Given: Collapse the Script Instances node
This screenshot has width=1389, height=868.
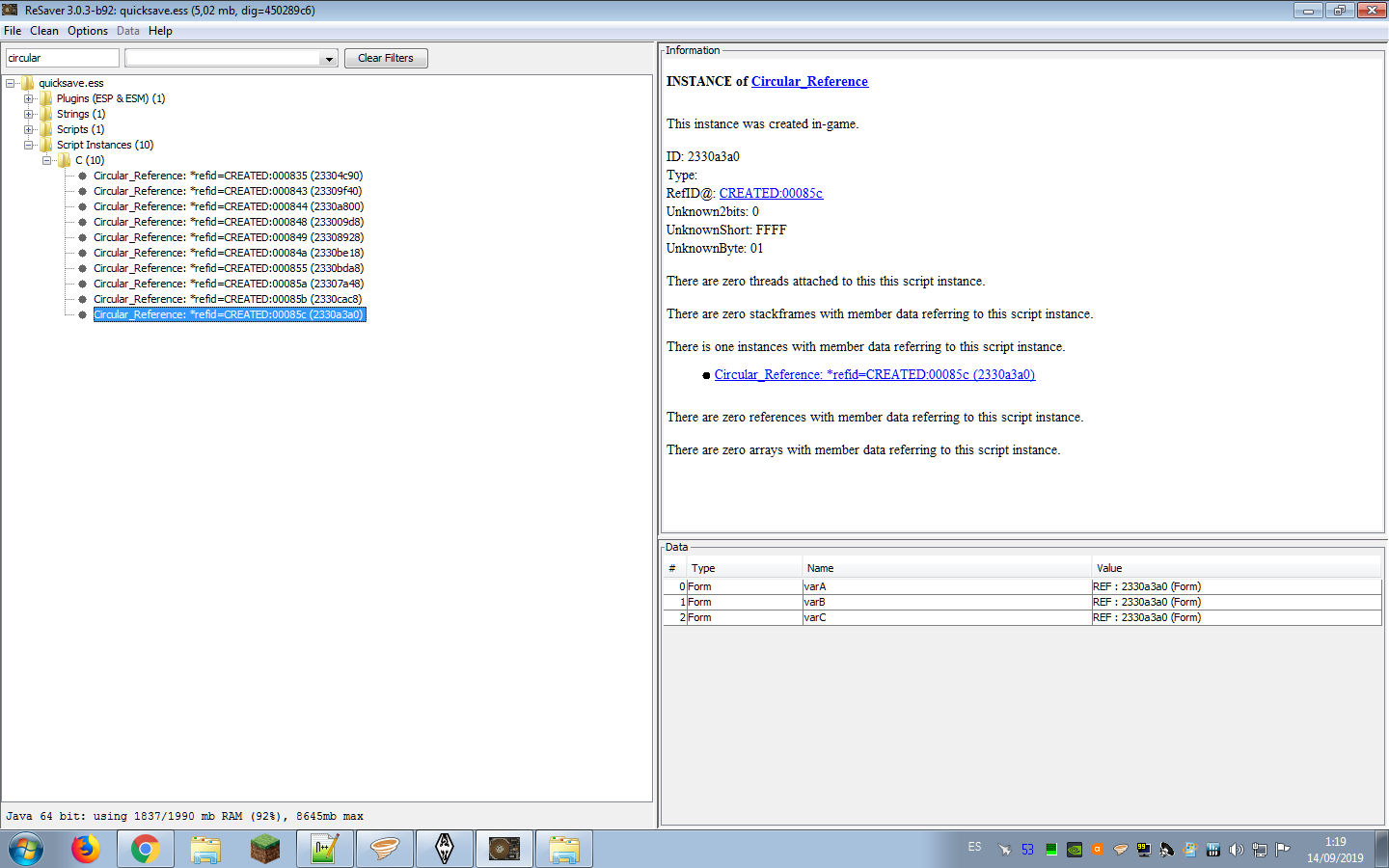Looking at the screenshot, I should pyautogui.click(x=29, y=145).
